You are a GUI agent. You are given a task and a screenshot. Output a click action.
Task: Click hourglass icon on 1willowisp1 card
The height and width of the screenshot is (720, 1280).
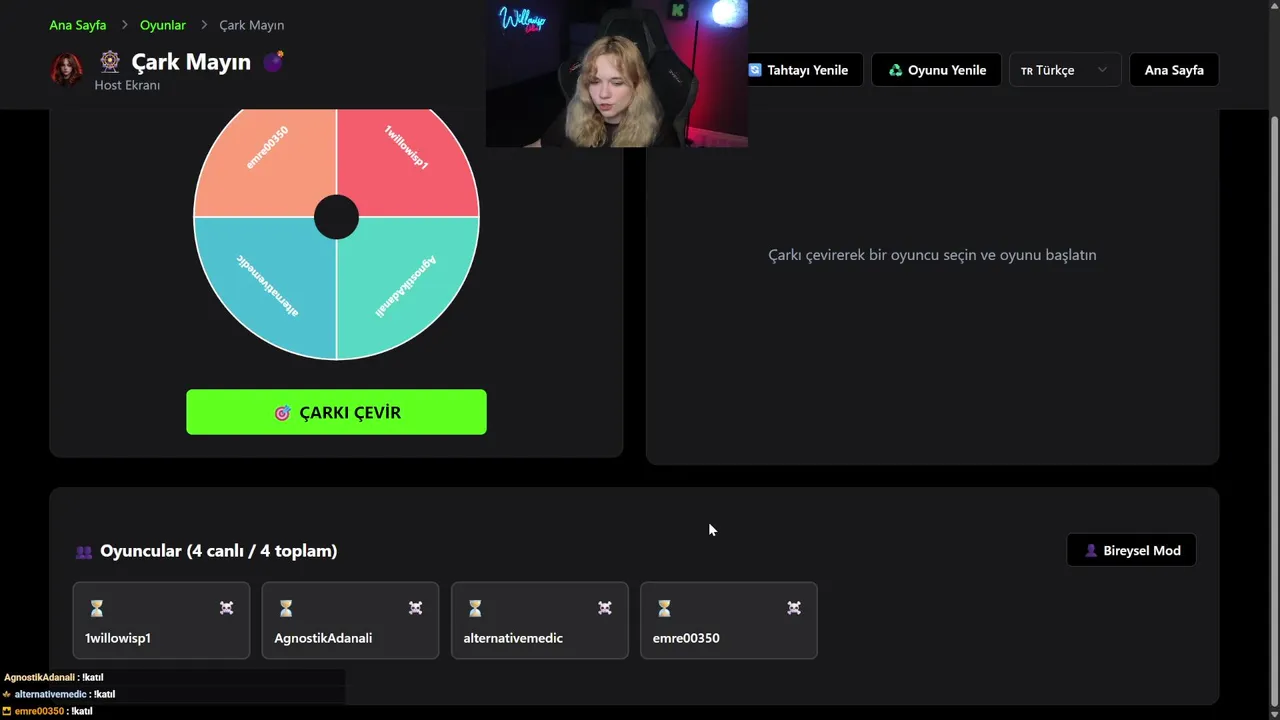pos(96,608)
